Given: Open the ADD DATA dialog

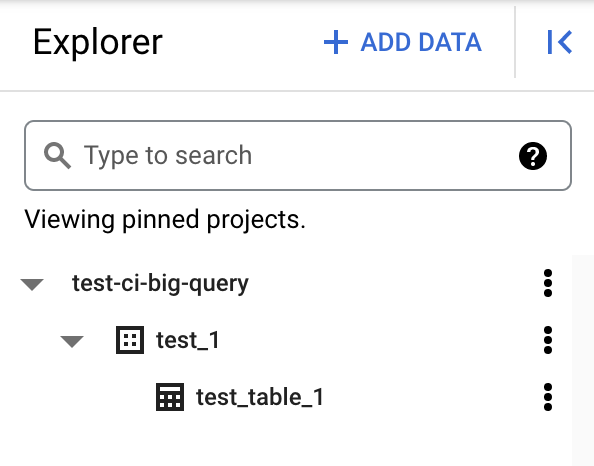Looking at the screenshot, I should pos(403,42).
